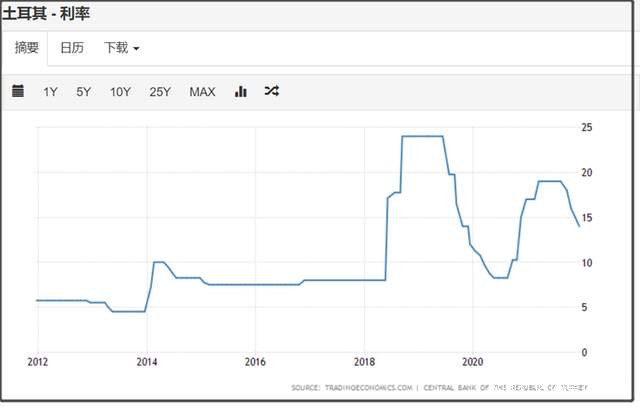Click the 25 y-axis value
The height and width of the screenshot is (408, 640).
click(587, 127)
